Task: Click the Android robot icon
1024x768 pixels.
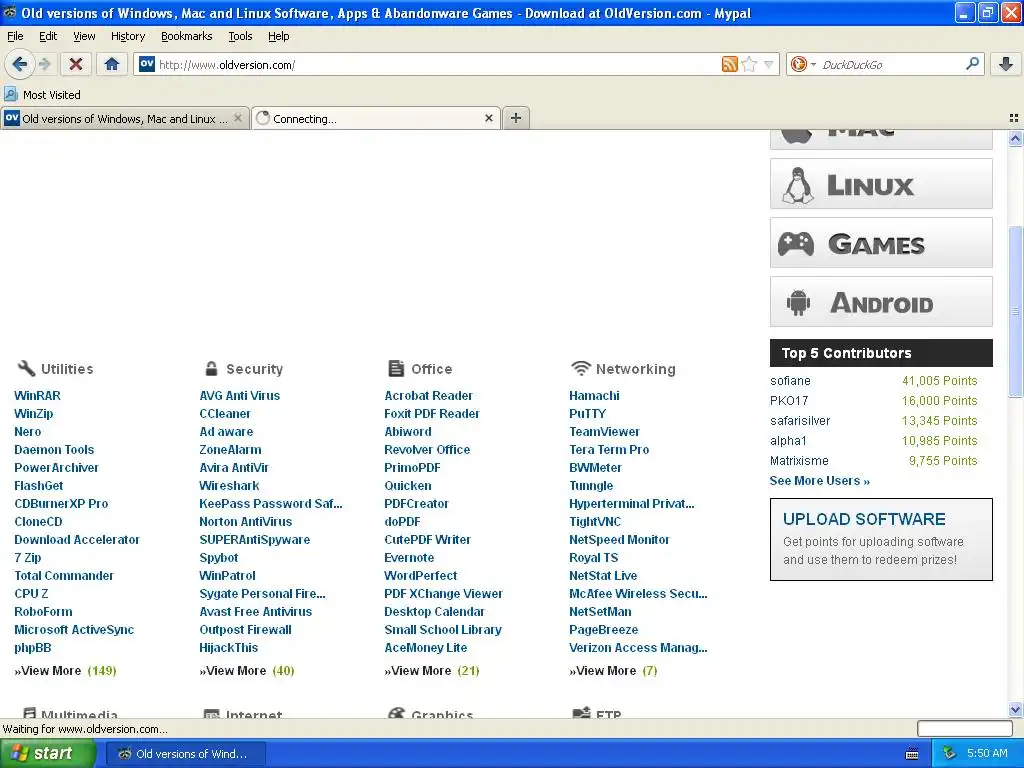Action: [798, 303]
